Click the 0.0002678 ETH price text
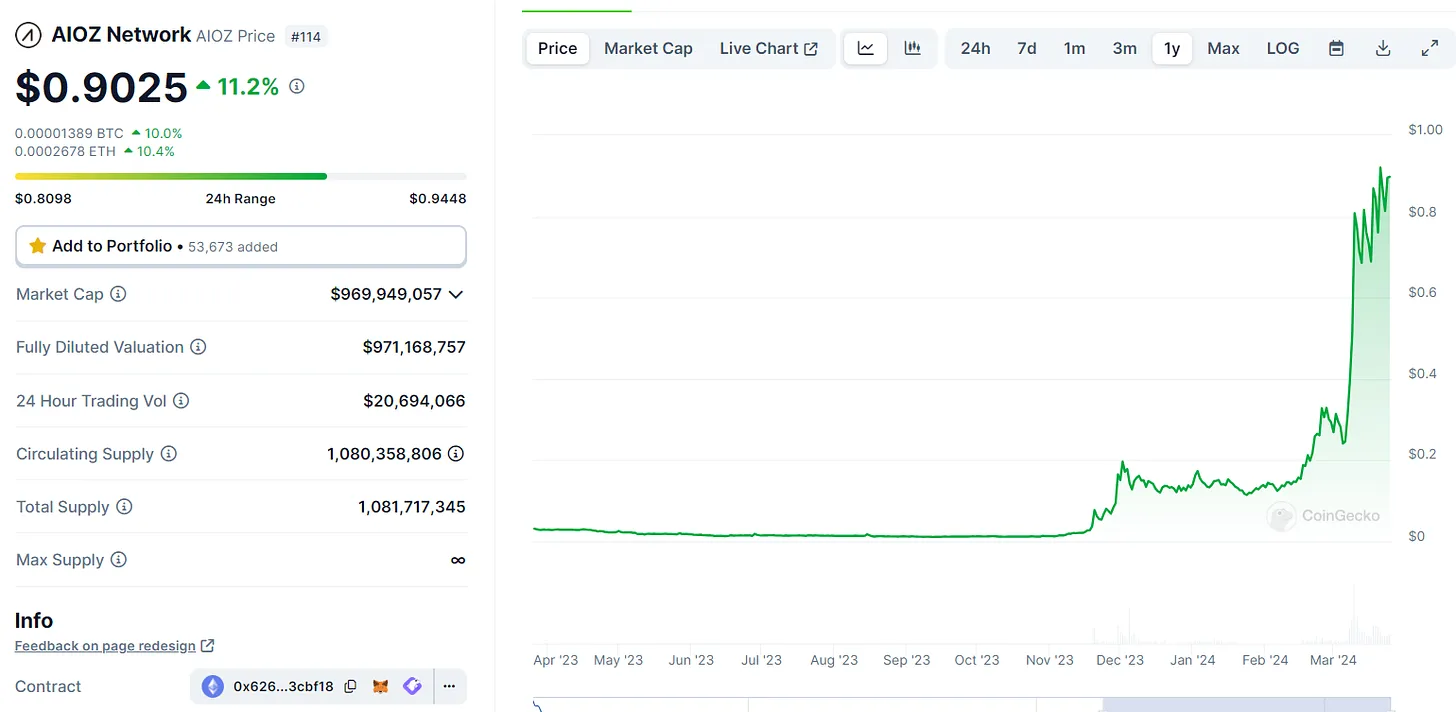 click(66, 151)
